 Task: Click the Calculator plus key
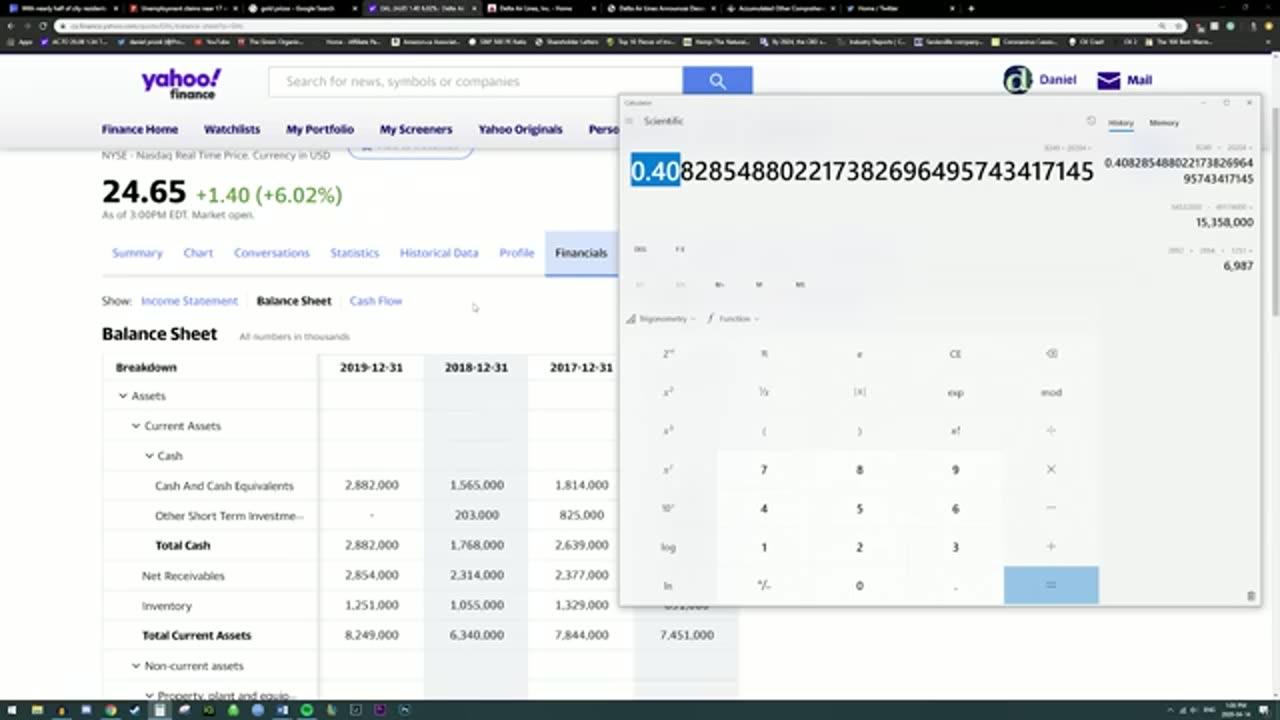[1051, 547]
